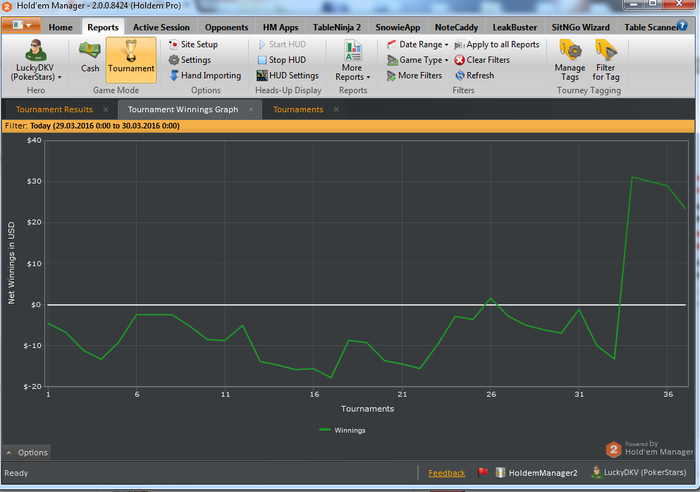Open the Active Session ribbon tab
The width and height of the screenshot is (700, 492).
click(161, 27)
